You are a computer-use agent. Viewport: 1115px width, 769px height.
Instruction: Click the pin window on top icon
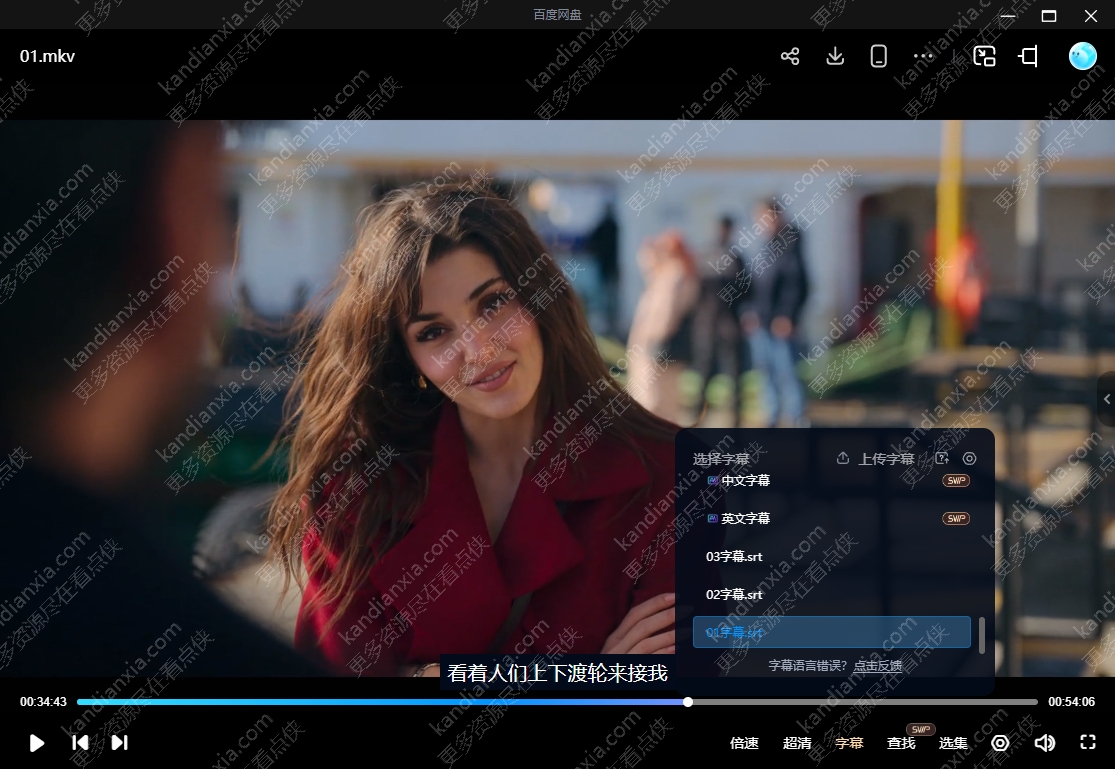[x=1028, y=56]
